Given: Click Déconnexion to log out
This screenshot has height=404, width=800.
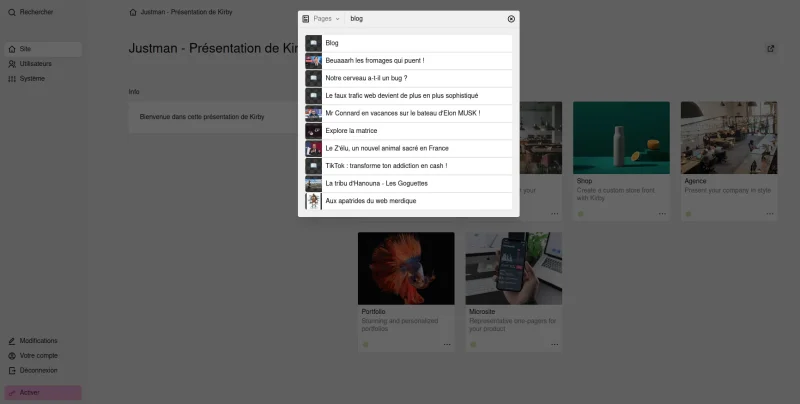Looking at the screenshot, I should [x=43, y=370].
